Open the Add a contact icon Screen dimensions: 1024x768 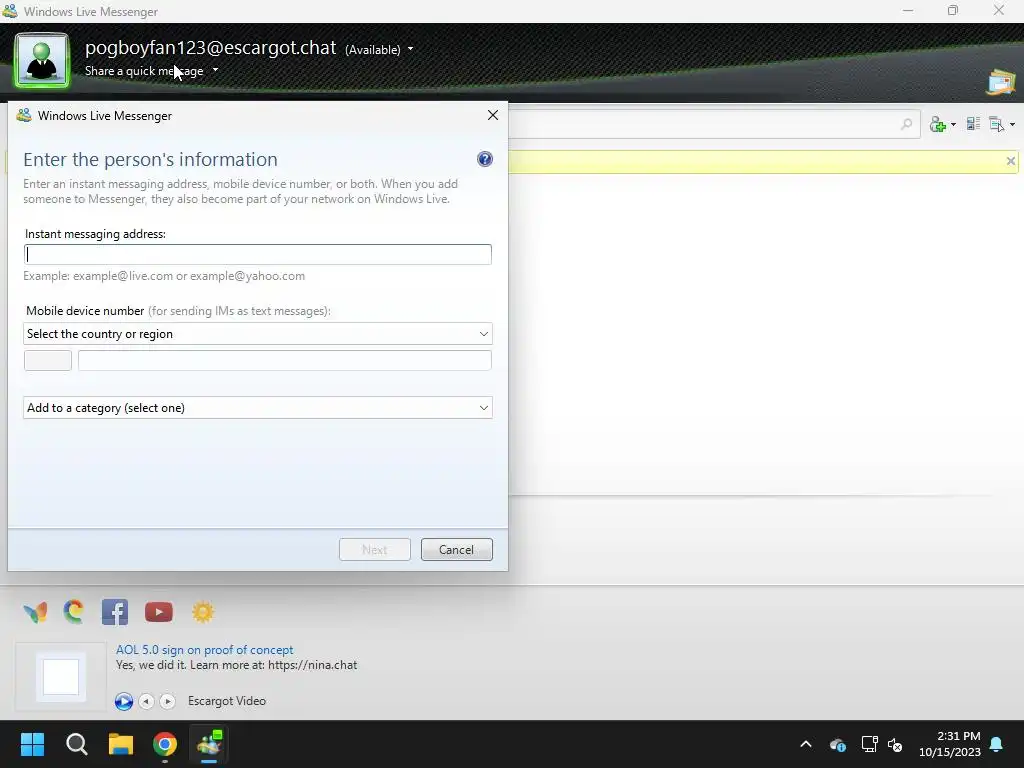click(x=938, y=124)
